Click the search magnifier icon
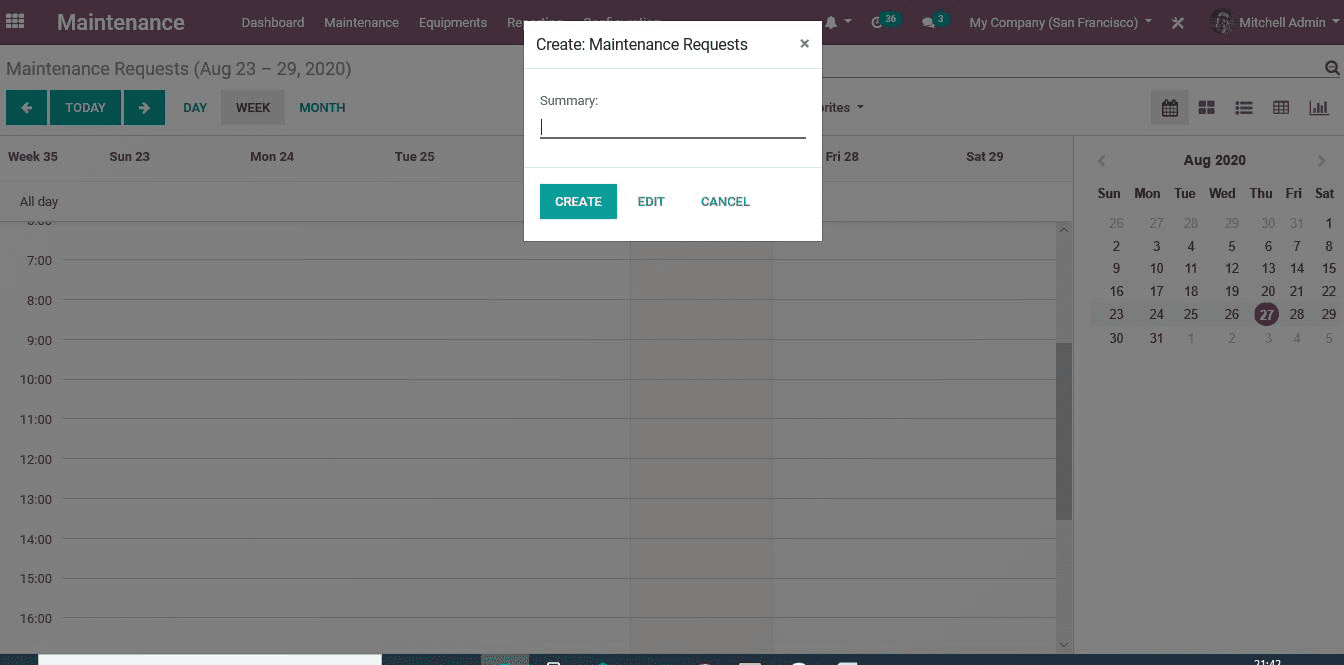The width and height of the screenshot is (1344, 665). [1332, 68]
